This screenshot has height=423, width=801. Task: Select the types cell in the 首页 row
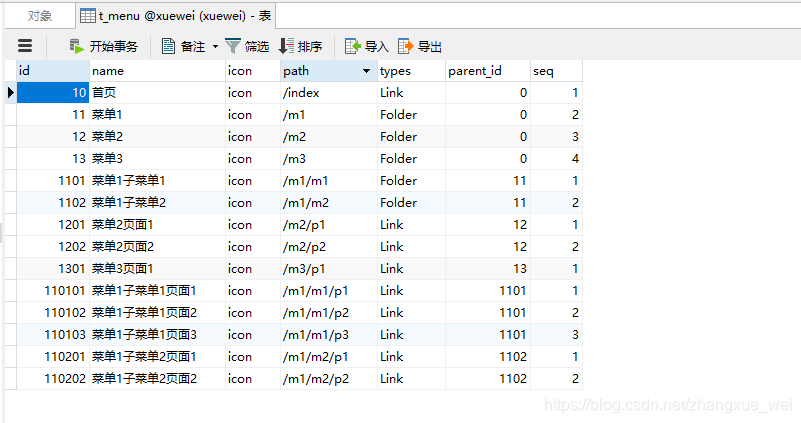(x=411, y=92)
